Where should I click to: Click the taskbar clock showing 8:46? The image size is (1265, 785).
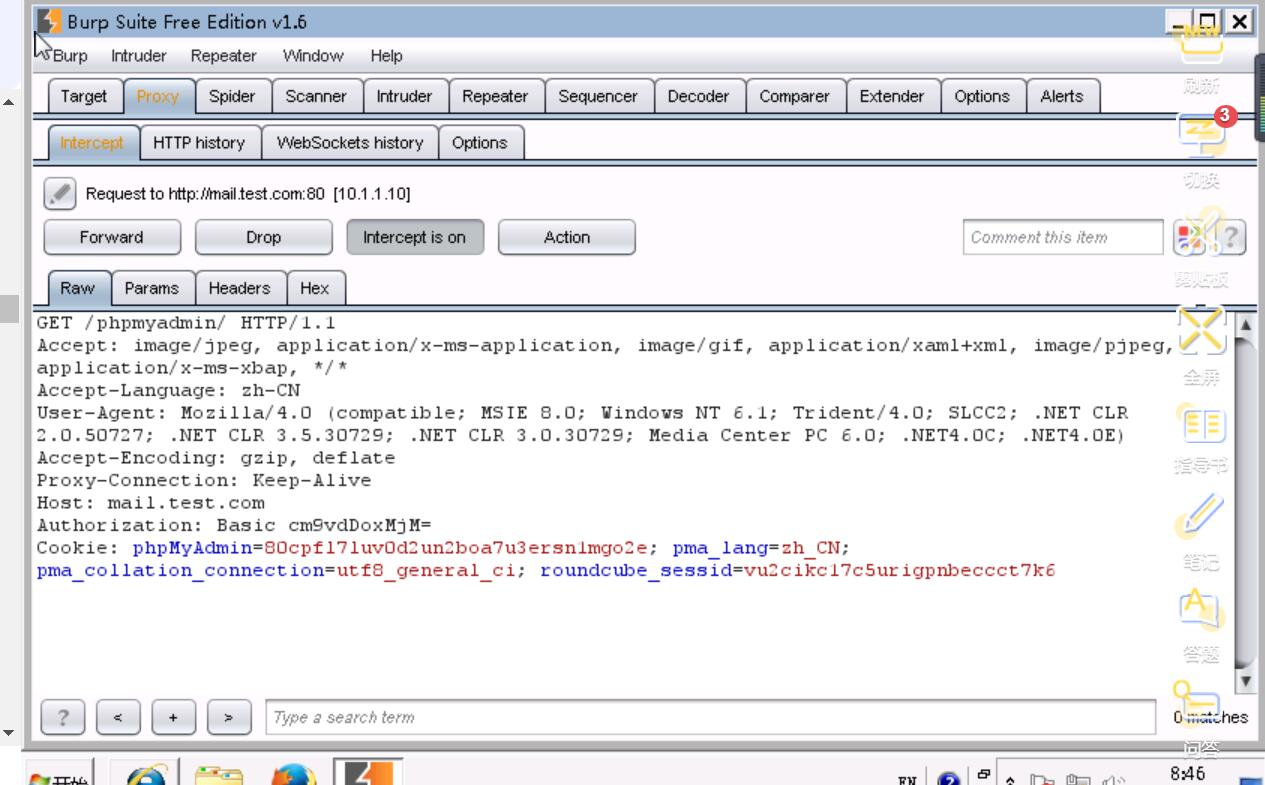point(1188,774)
